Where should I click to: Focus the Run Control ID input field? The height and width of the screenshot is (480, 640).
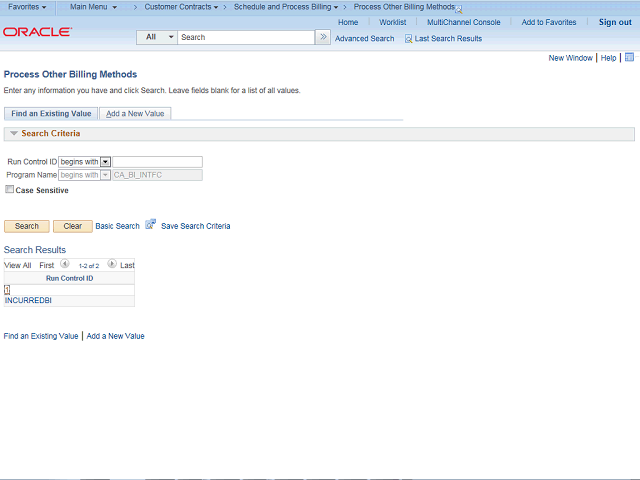(x=158, y=162)
